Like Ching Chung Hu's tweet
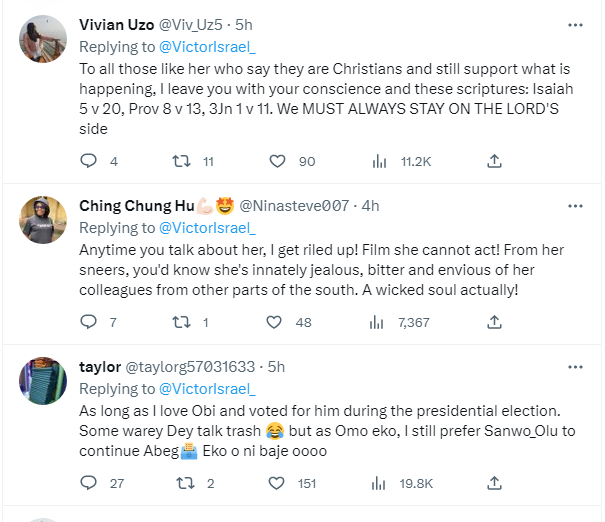605x522 pixels. [x=280, y=322]
